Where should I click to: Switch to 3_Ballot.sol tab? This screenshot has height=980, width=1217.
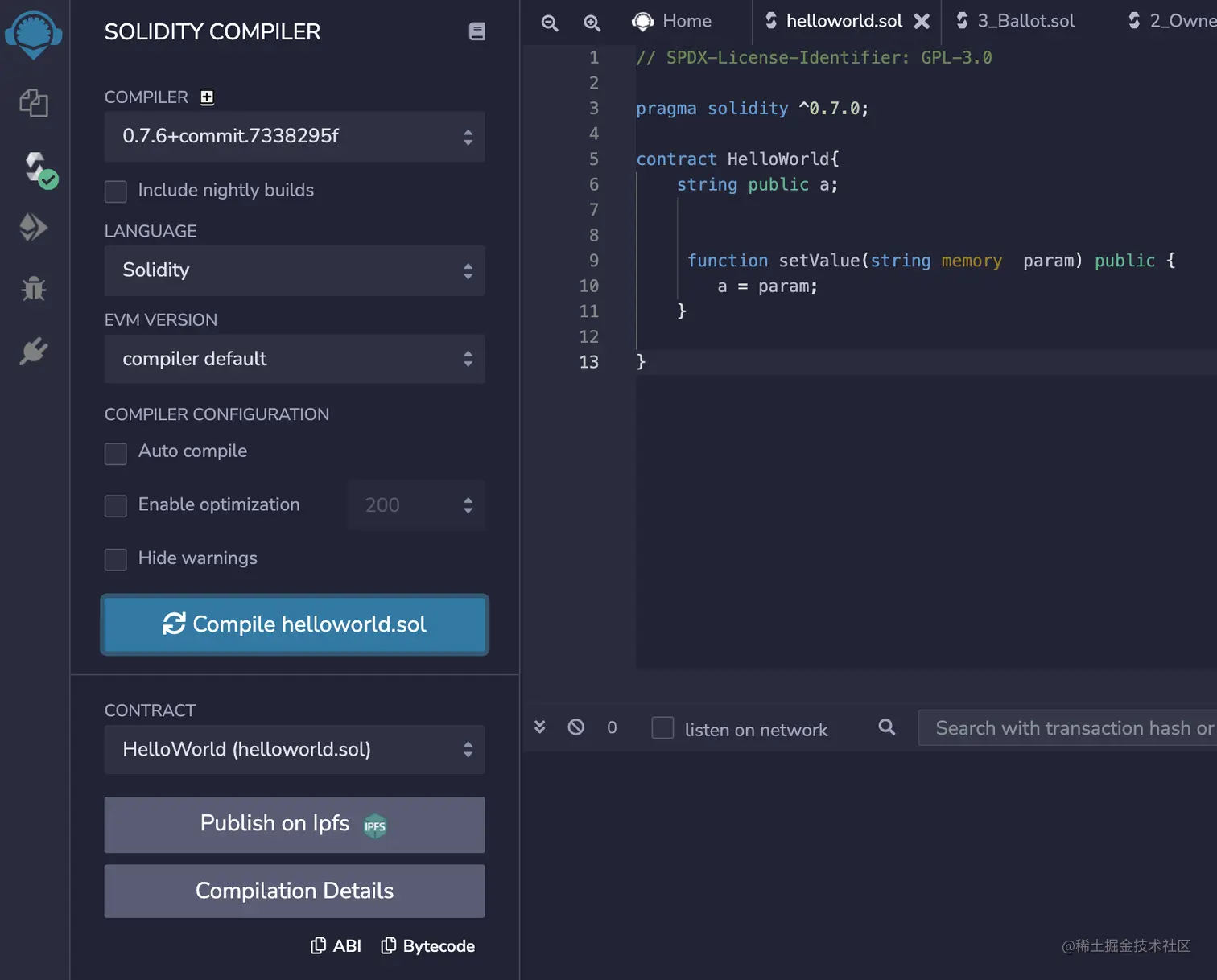coord(1015,21)
